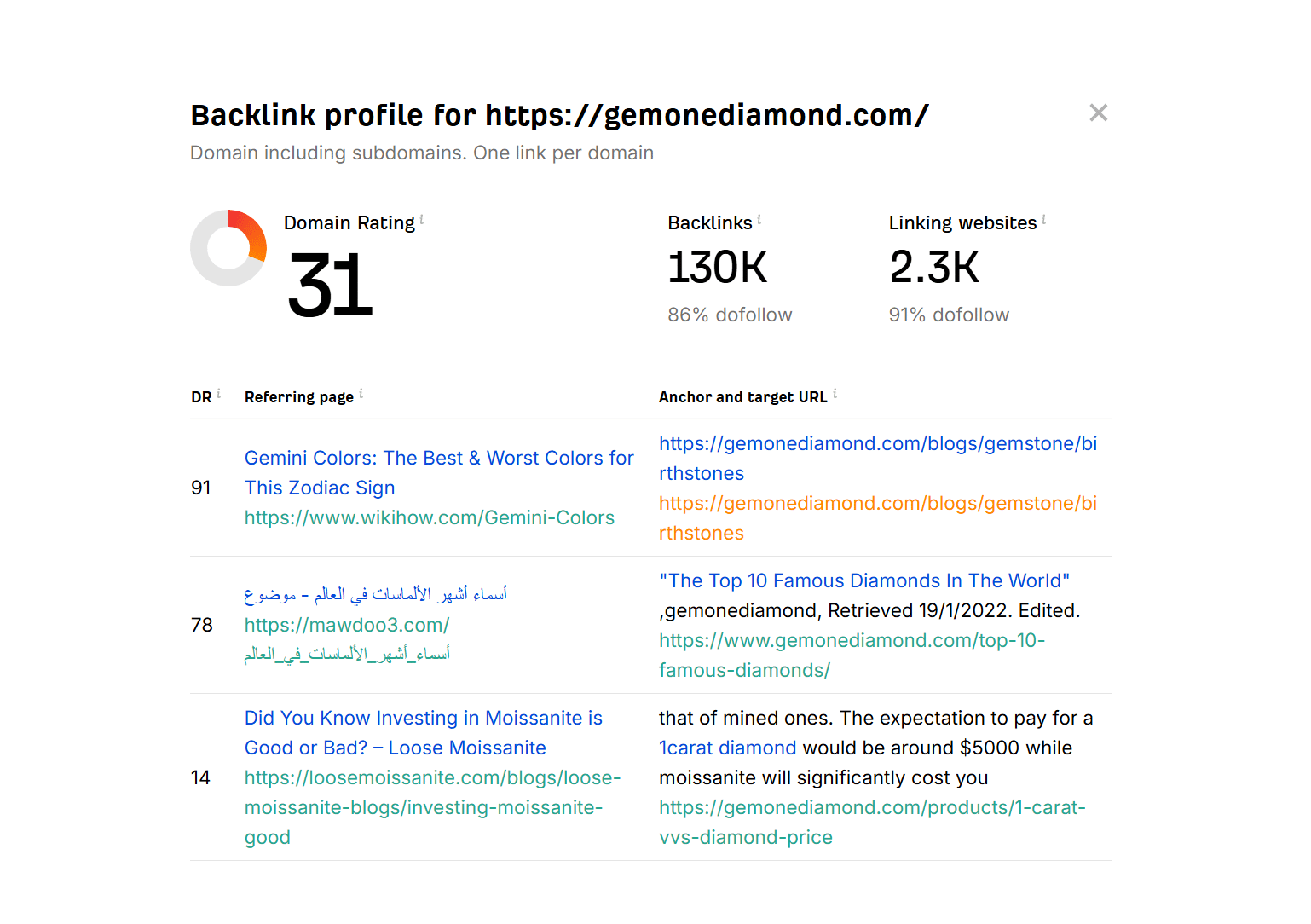Click info icon next to Domain Rating
1311x924 pixels.
tap(421, 220)
